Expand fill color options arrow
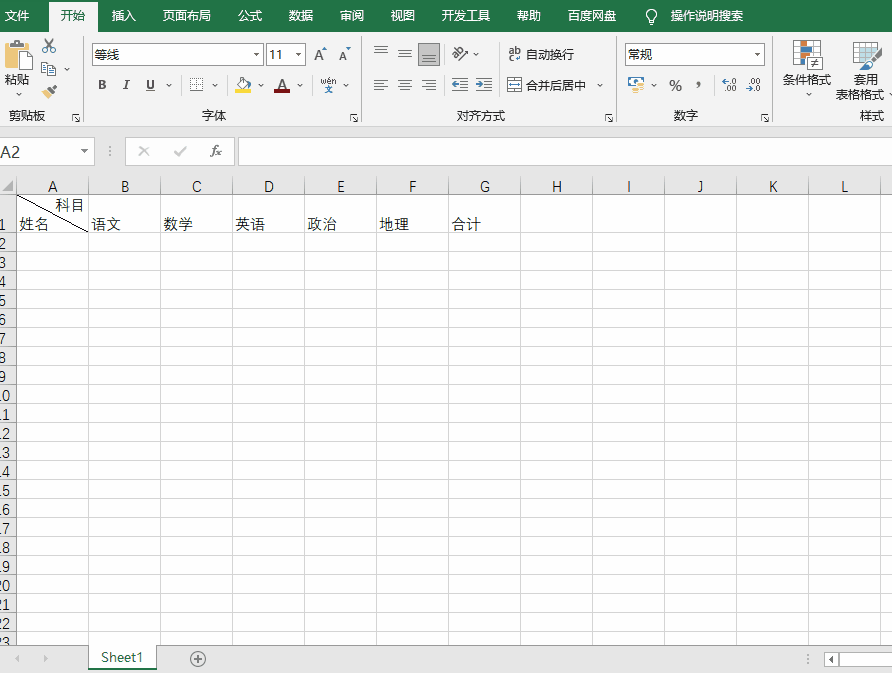Screen dimensions: 892x673 coord(261,85)
